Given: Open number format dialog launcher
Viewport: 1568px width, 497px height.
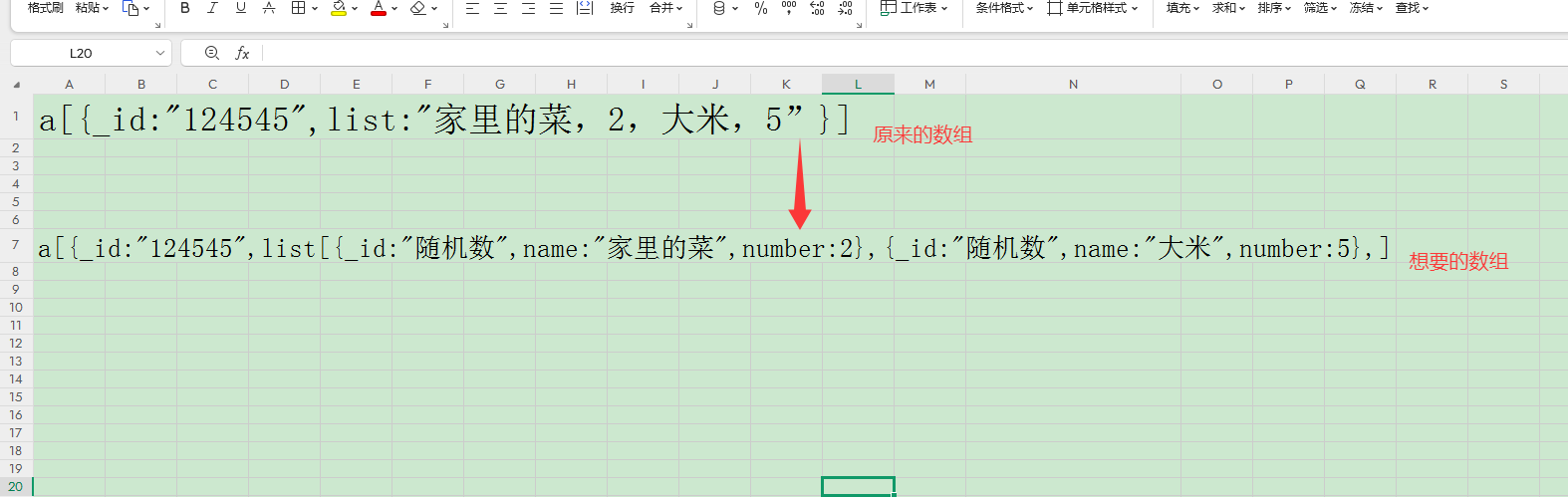Looking at the screenshot, I should pyautogui.click(x=859, y=25).
